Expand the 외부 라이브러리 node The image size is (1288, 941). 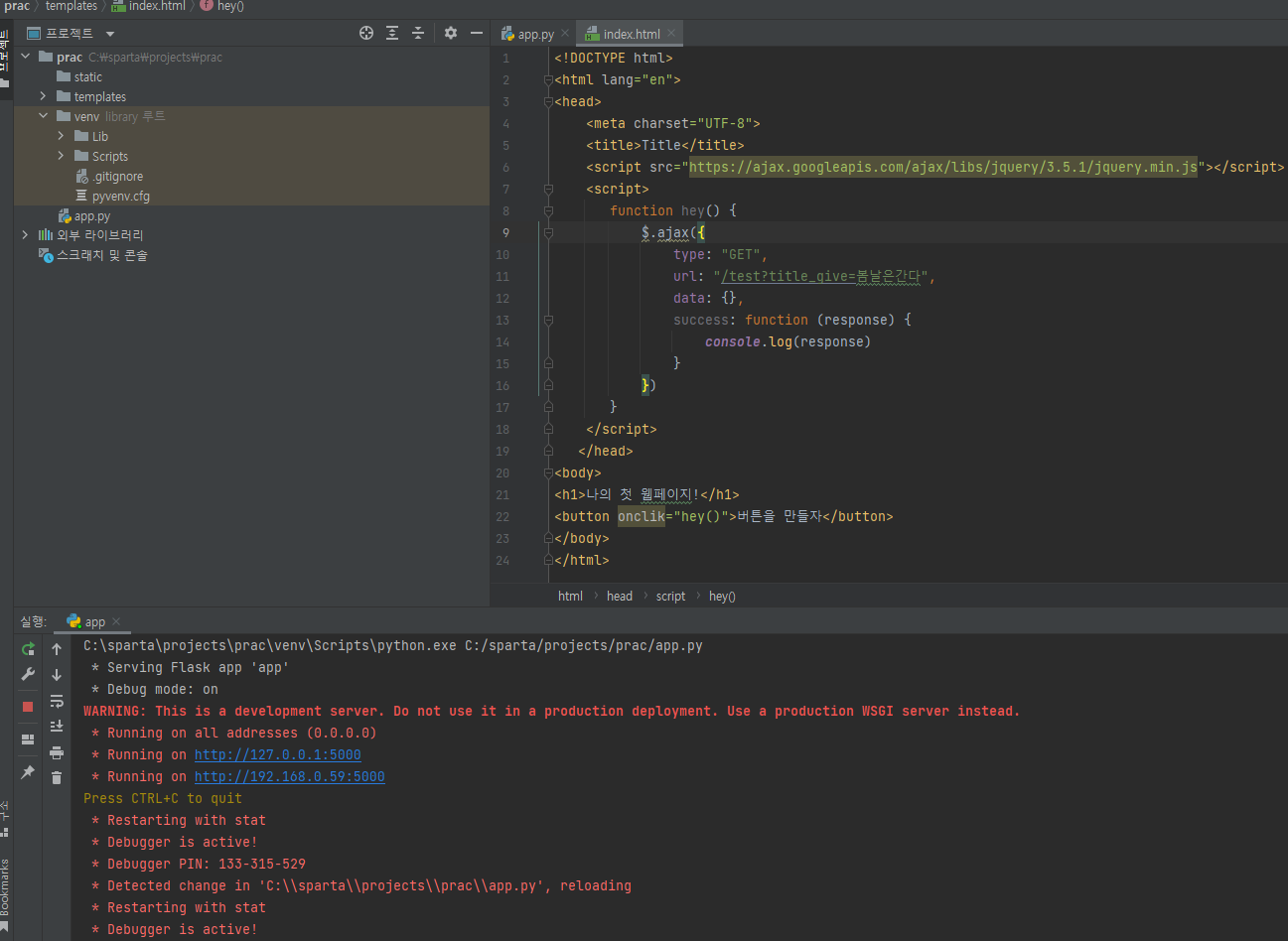click(25, 235)
